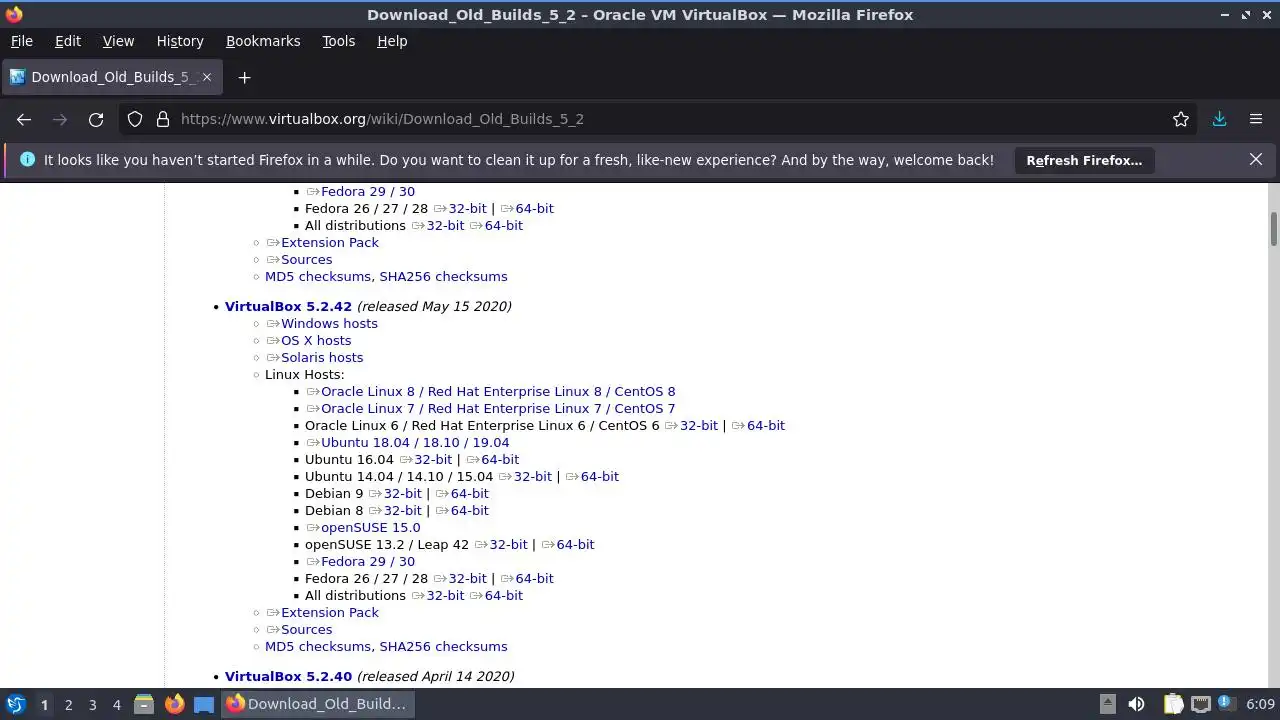Switch to workspace 2
The width and height of the screenshot is (1280, 720).
pos(68,705)
